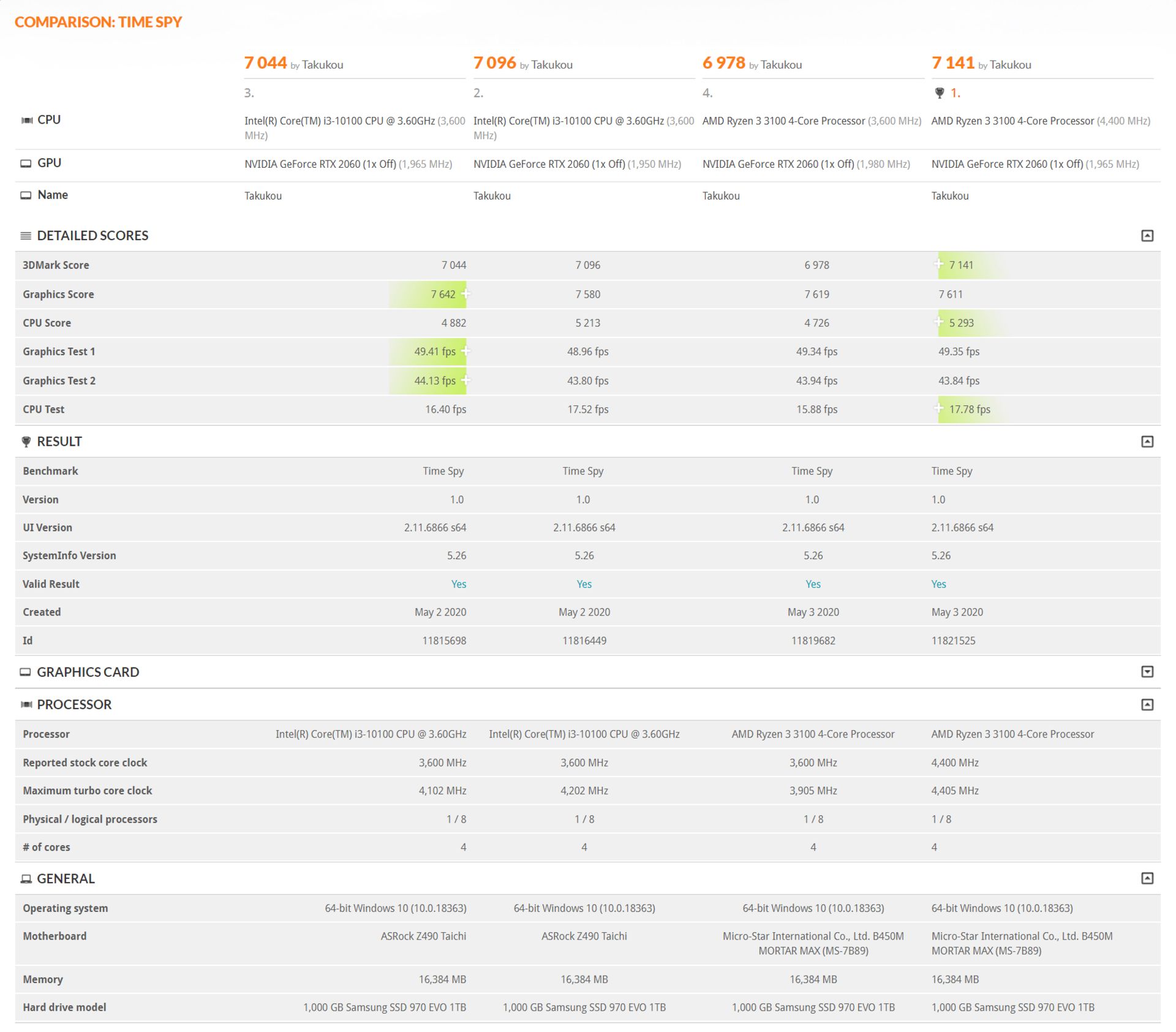Click Yes under Valid Result in first column
Viewport: 1176px width, 1032px height.
[x=459, y=584]
